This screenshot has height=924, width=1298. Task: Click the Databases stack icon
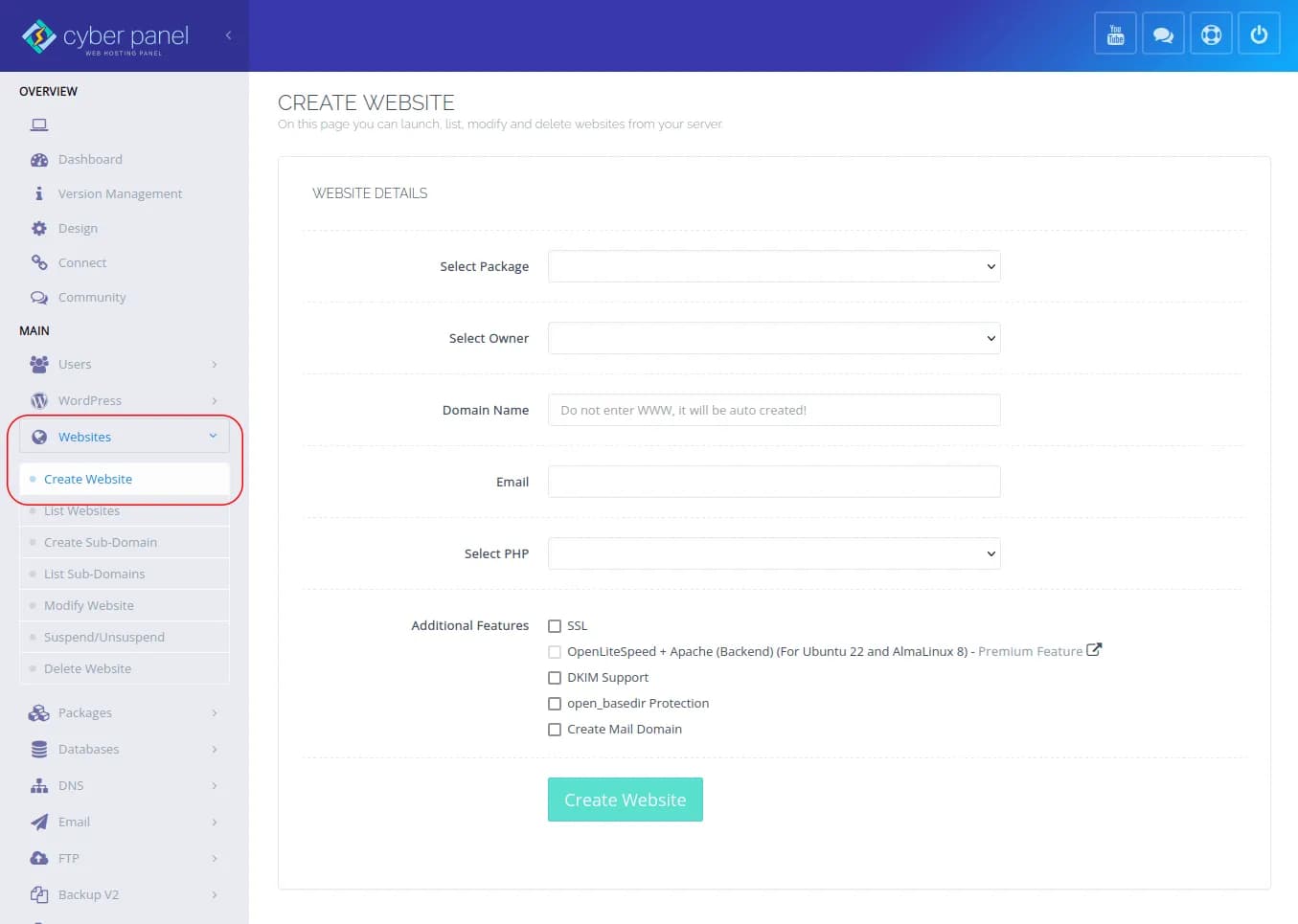point(39,749)
